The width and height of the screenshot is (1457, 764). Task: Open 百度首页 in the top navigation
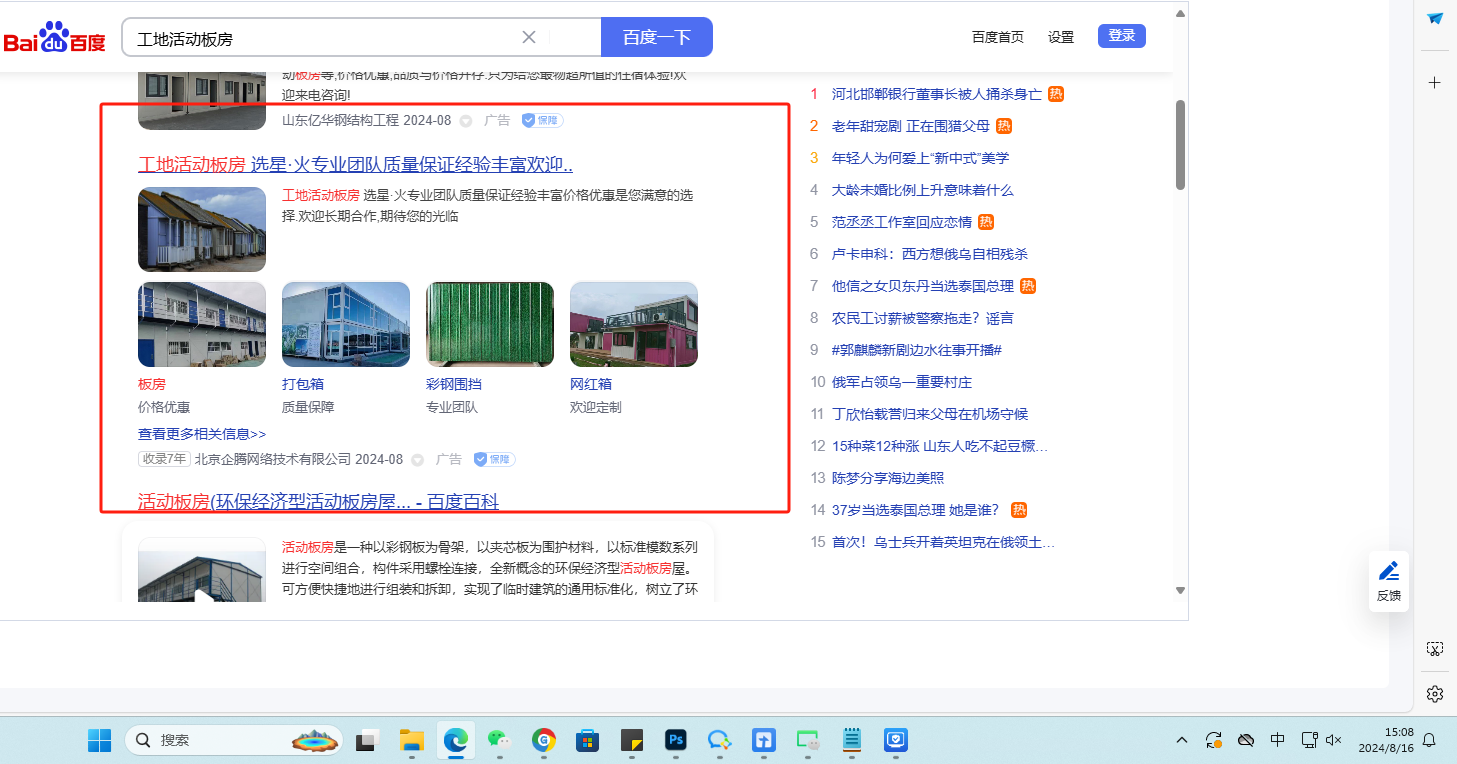997,37
